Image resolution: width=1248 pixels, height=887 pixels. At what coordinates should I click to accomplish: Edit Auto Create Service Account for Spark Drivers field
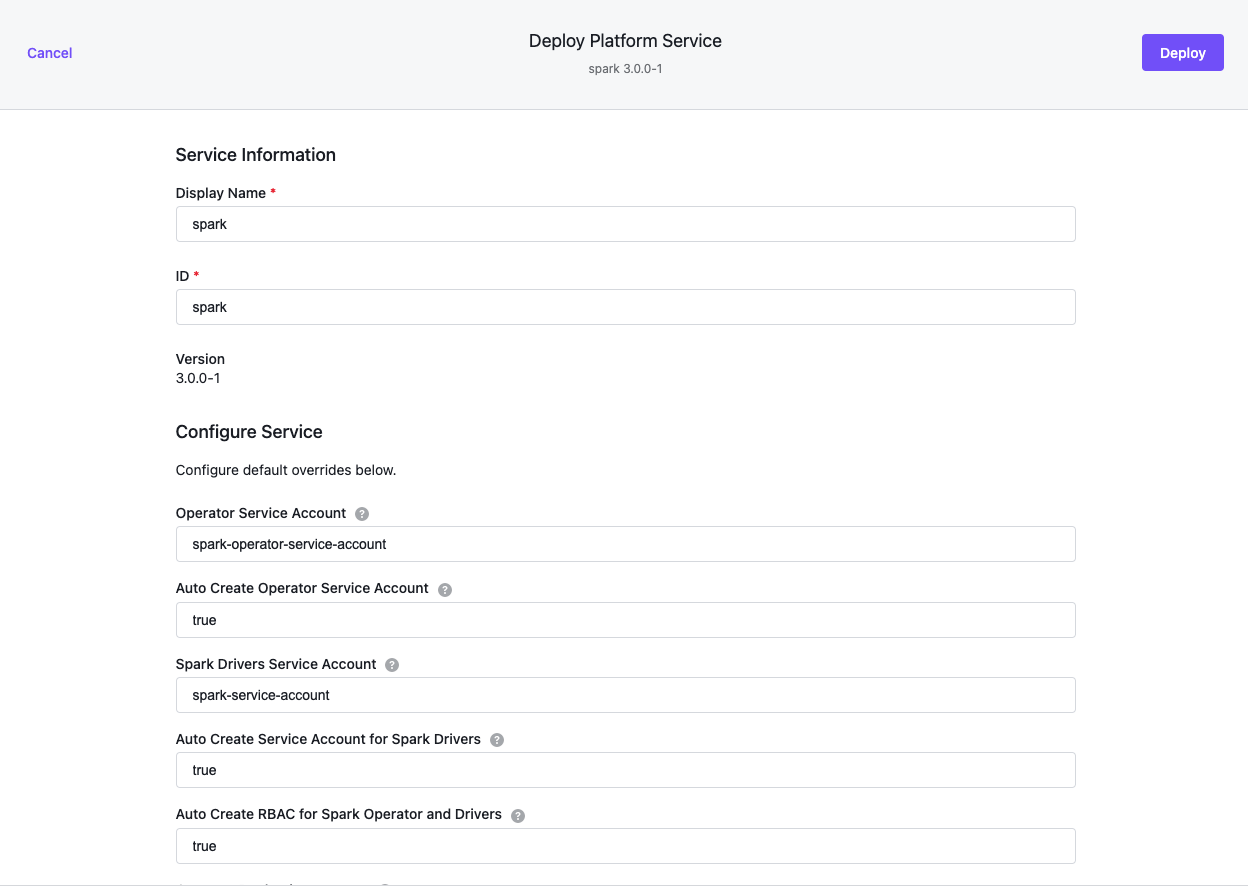(x=625, y=770)
